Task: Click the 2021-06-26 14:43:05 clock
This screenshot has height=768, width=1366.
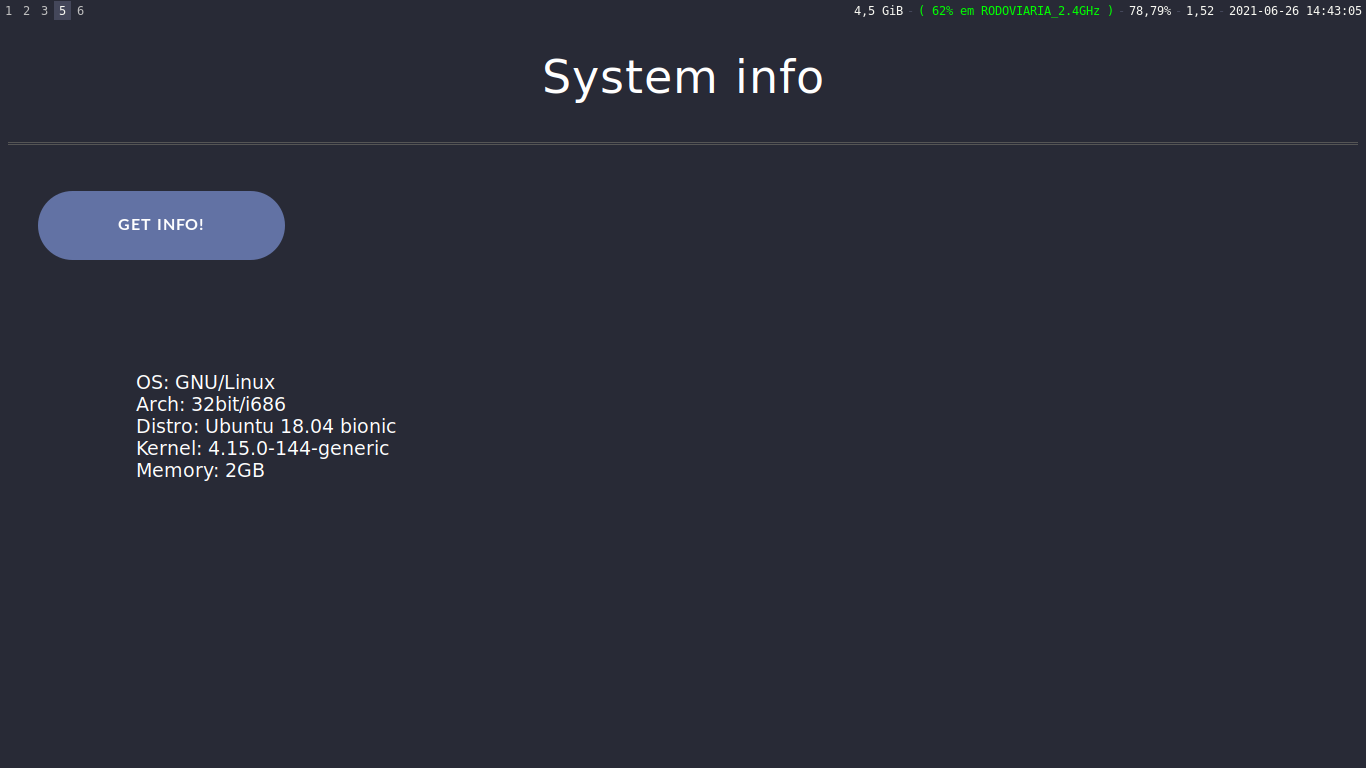Action: (1295, 11)
